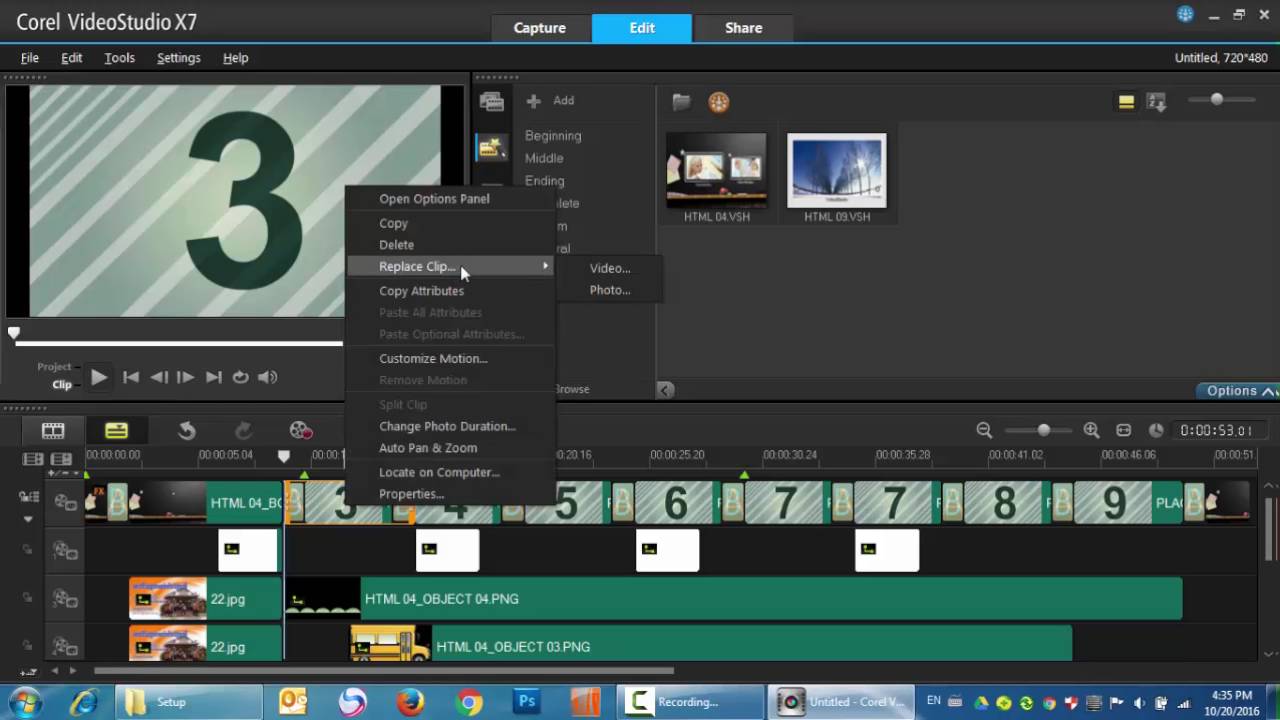Toggle the Video track enable button
Viewport: 1280px width, 720px height.
pos(66,503)
